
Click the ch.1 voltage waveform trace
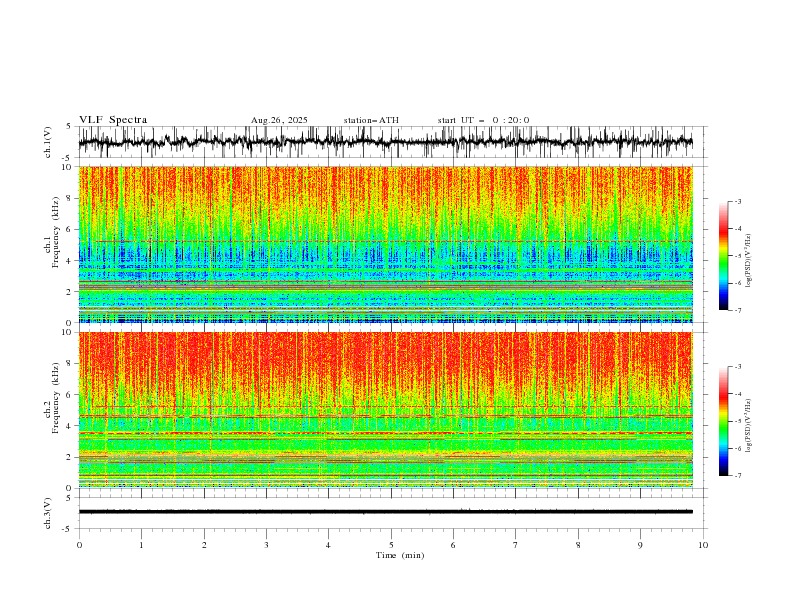coord(385,142)
